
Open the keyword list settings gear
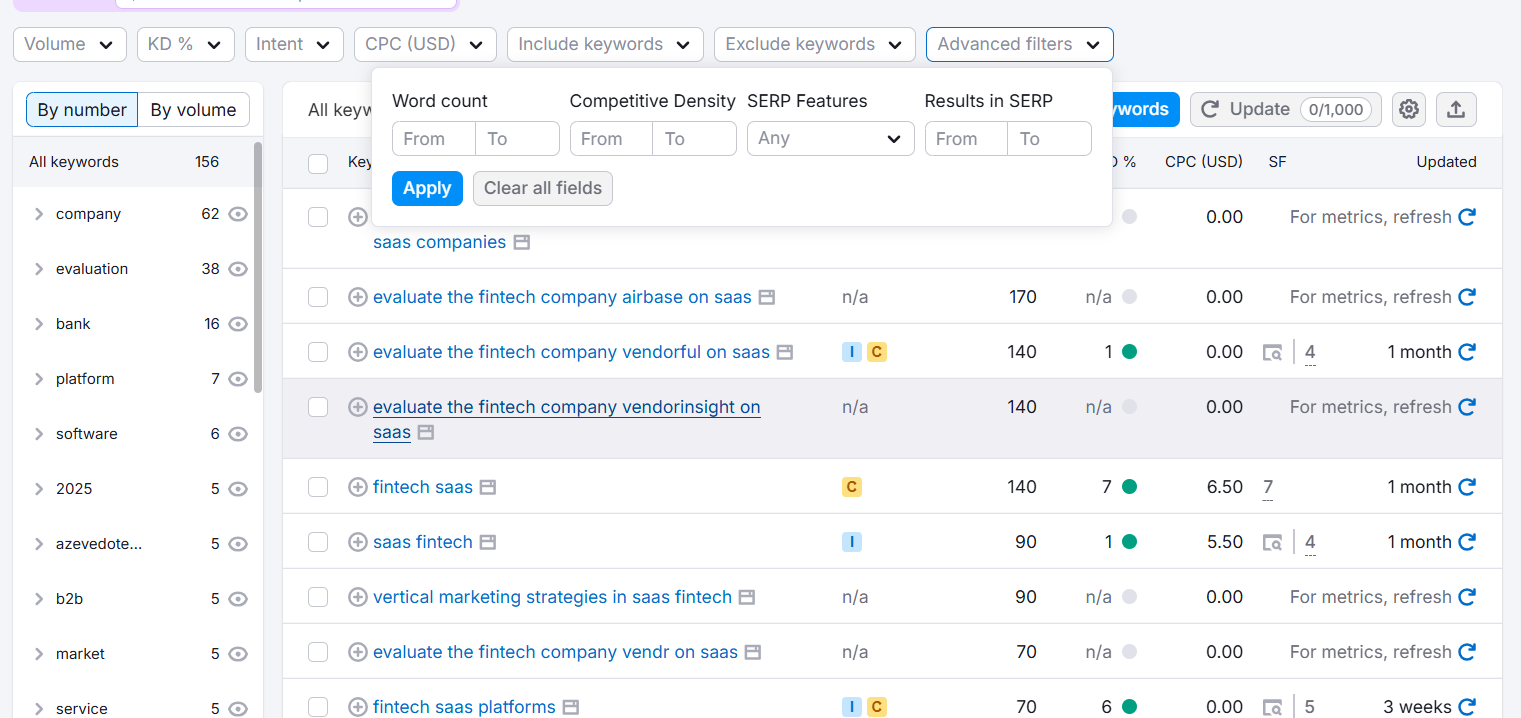coord(1408,109)
